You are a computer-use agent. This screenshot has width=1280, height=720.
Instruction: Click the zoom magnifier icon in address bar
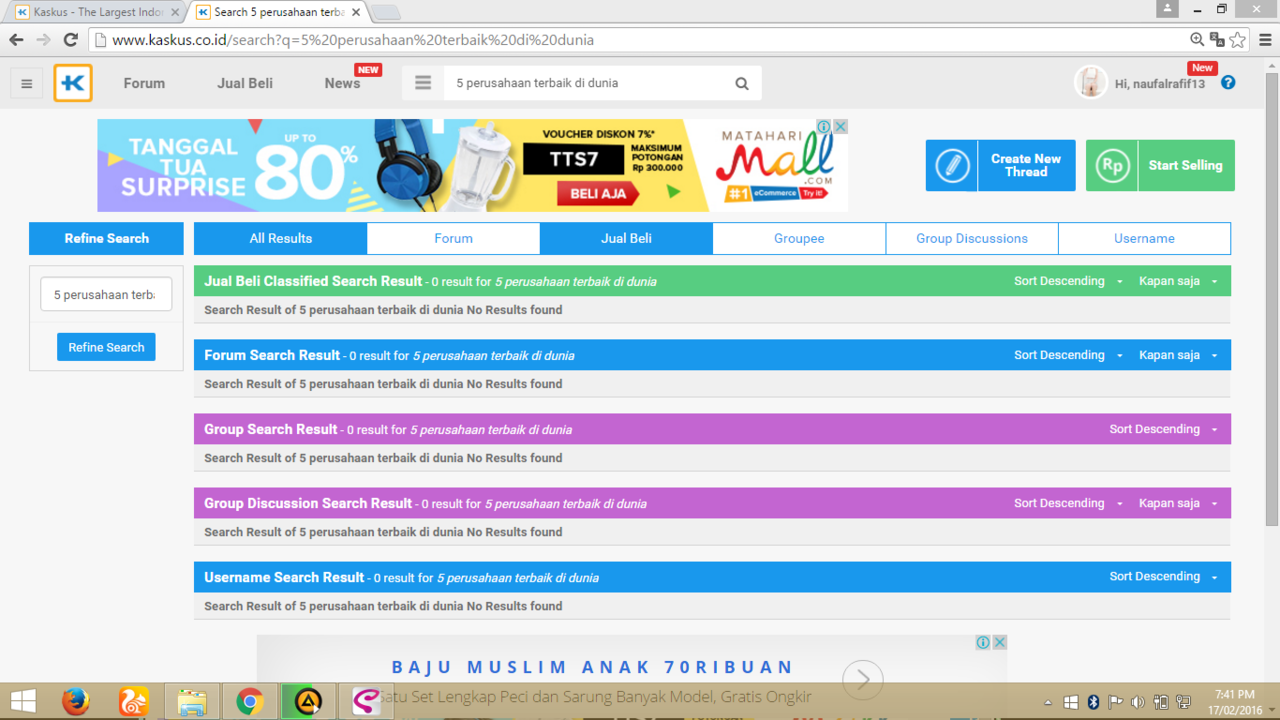1197,40
